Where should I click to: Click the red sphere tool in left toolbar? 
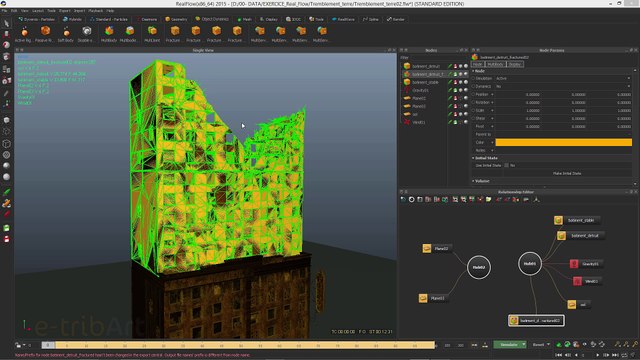[x=6, y=45]
